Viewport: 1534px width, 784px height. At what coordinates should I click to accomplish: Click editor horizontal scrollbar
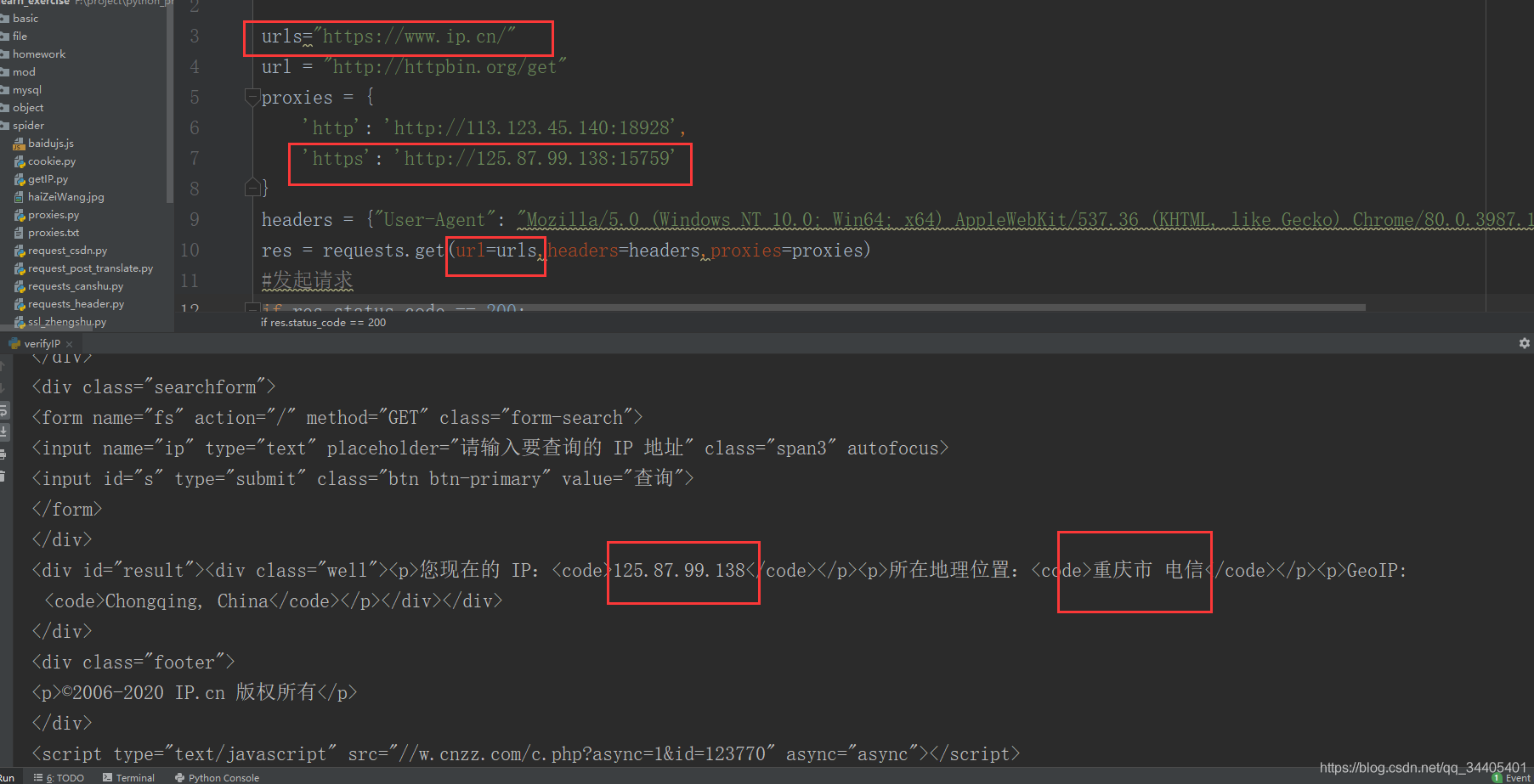click(814, 307)
